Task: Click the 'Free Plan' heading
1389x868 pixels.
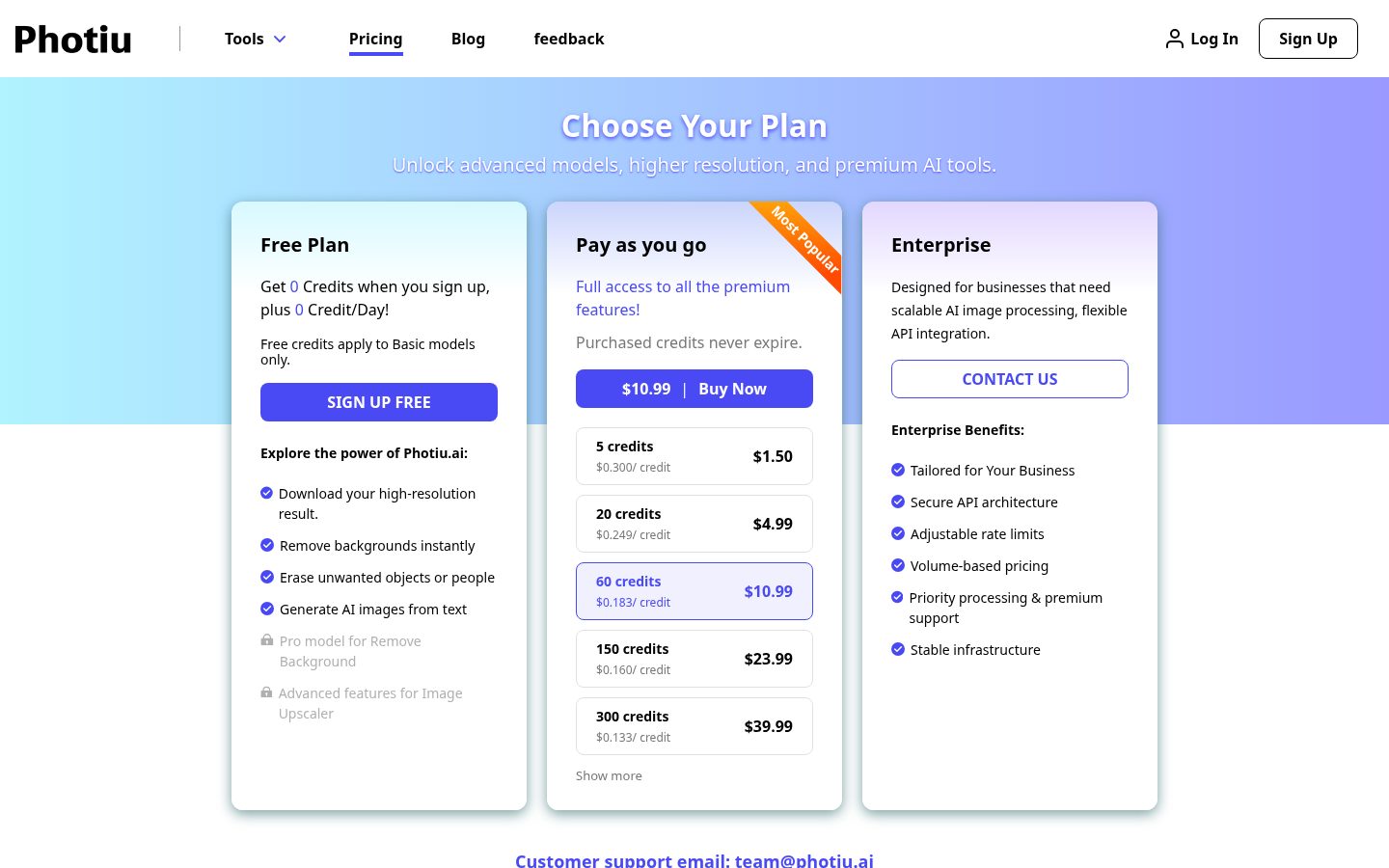Action: coord(305,245)
